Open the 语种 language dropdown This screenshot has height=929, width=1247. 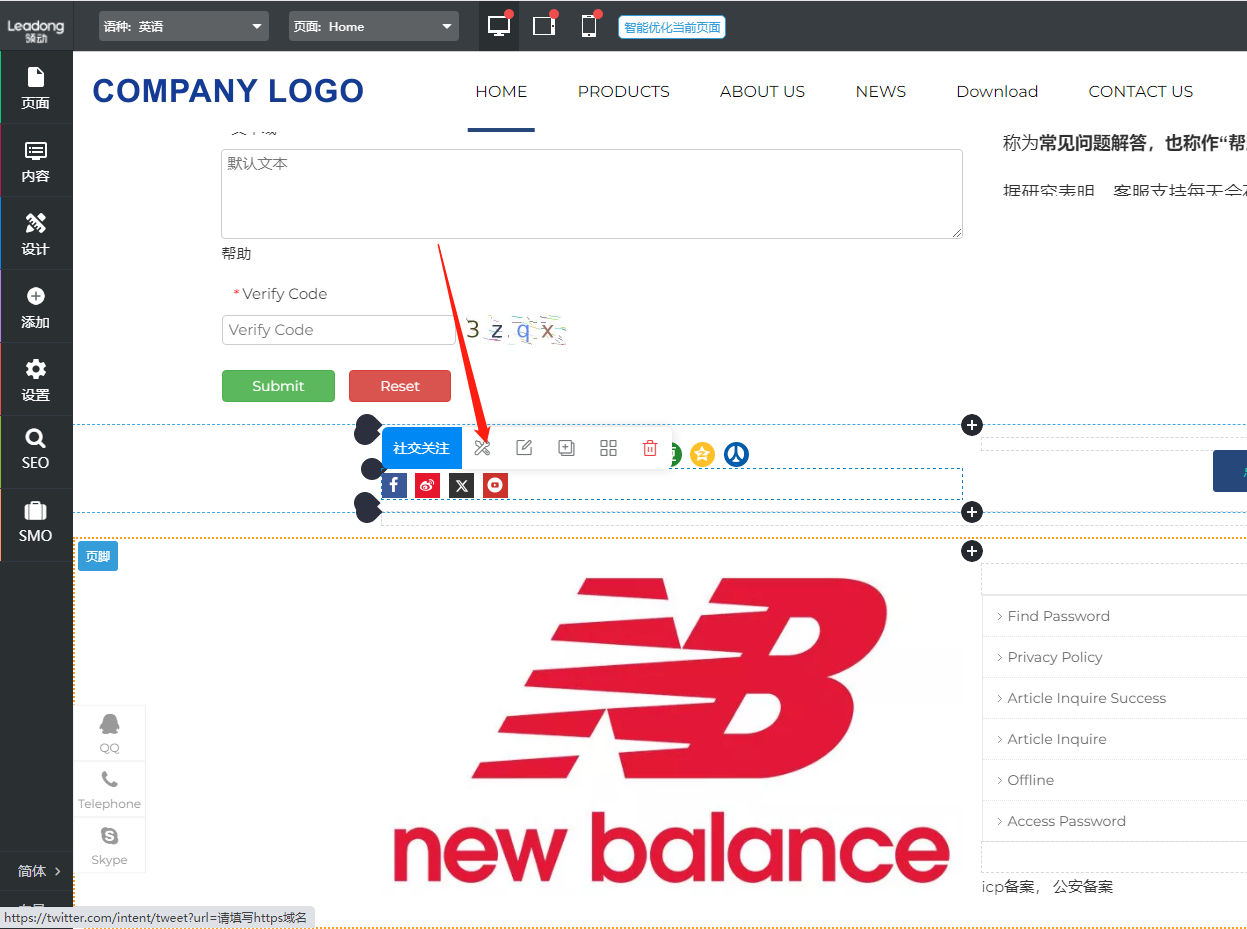click(184, 27)
